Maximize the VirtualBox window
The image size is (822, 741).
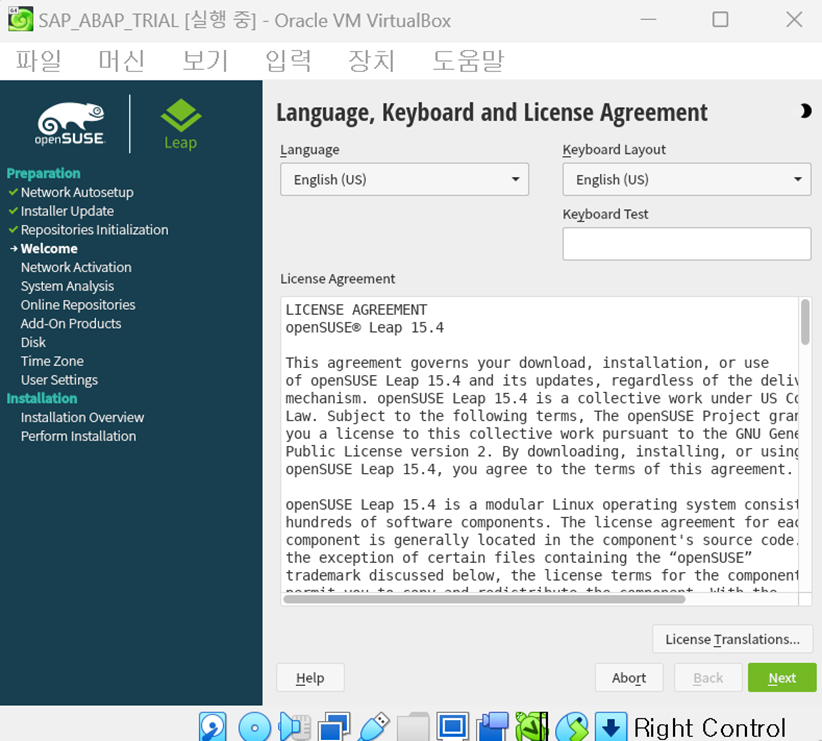(x=720, y=19)
